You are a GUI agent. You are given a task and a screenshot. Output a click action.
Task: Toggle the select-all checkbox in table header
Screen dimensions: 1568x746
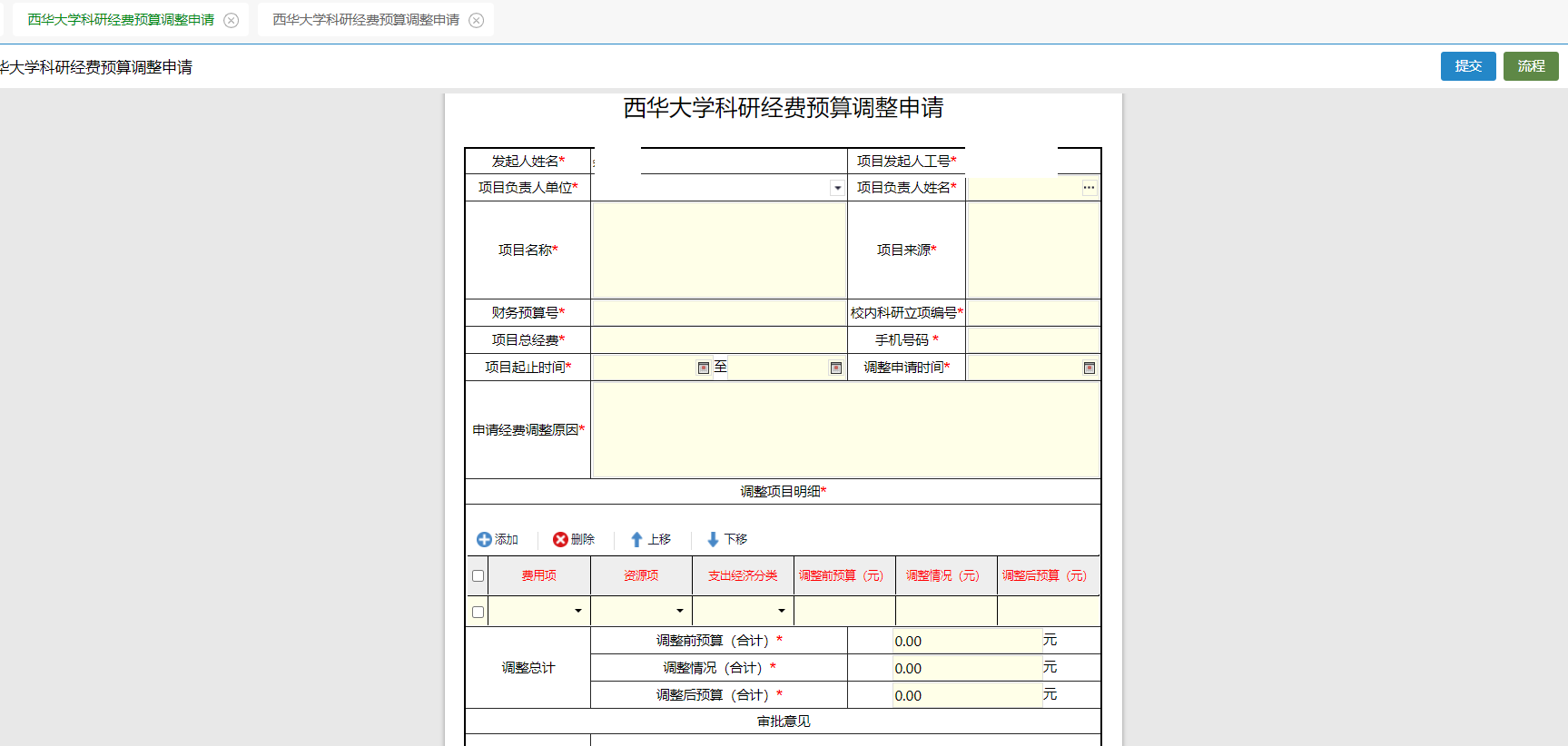pyautogui.click(x=478, y=576)
